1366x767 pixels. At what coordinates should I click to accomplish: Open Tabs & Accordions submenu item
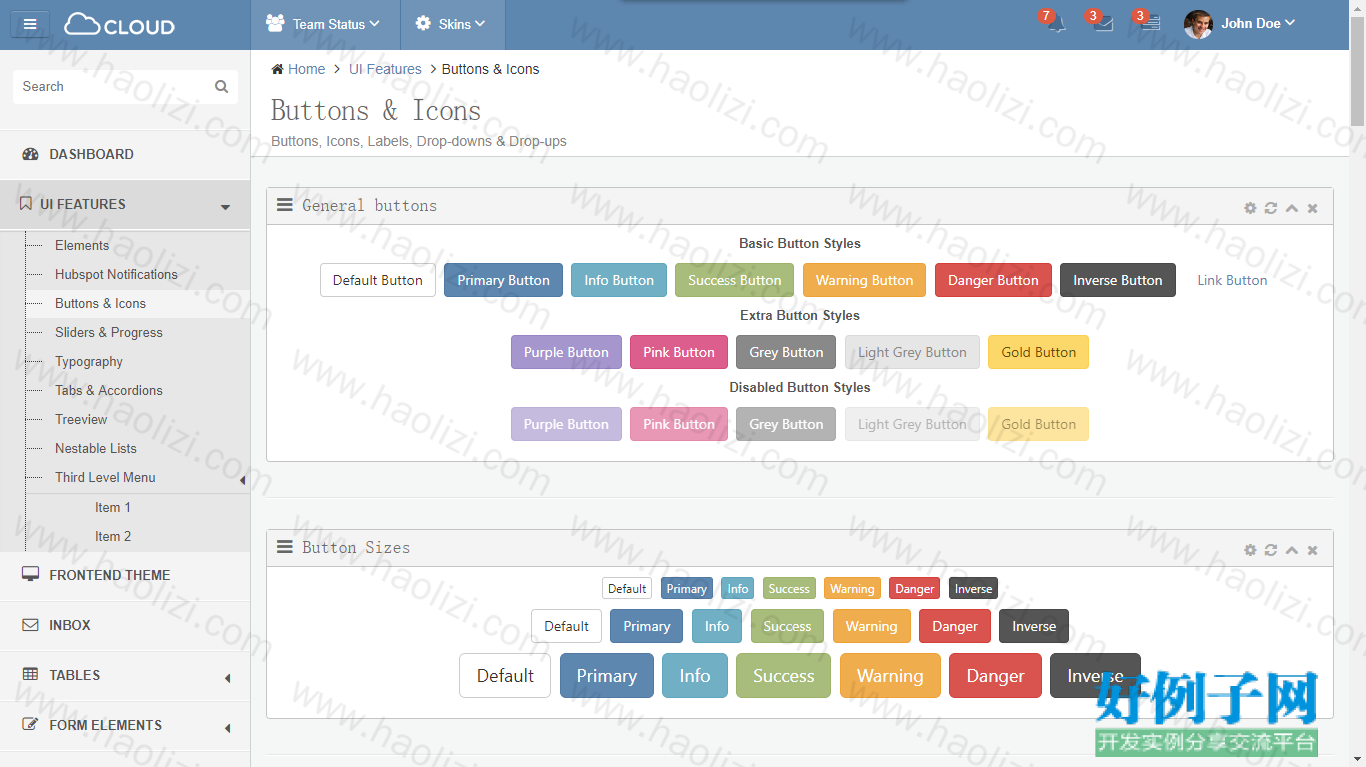[x=109, y=390]
